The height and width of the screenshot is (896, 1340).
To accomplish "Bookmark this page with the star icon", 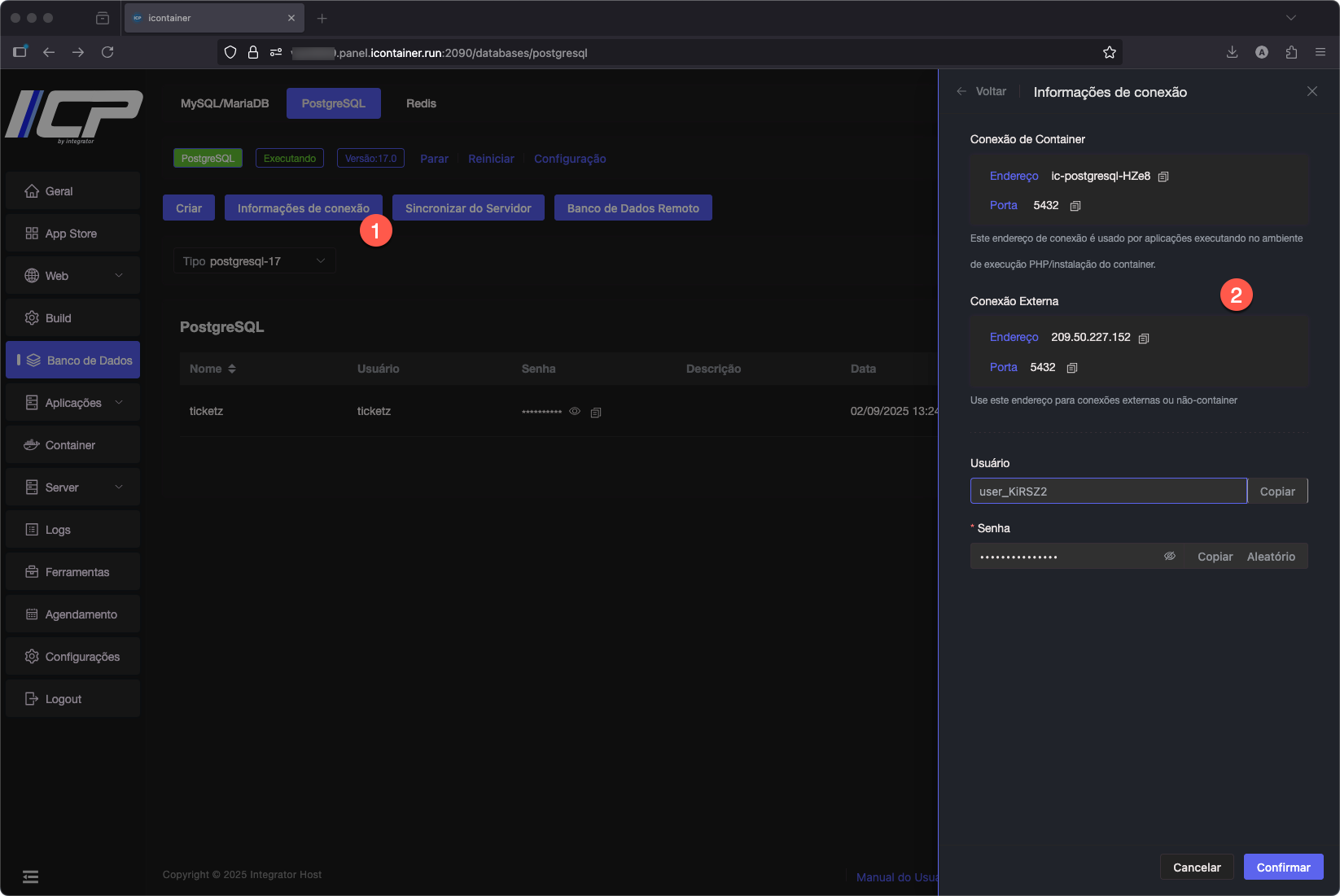I will tap(1109, 52).
